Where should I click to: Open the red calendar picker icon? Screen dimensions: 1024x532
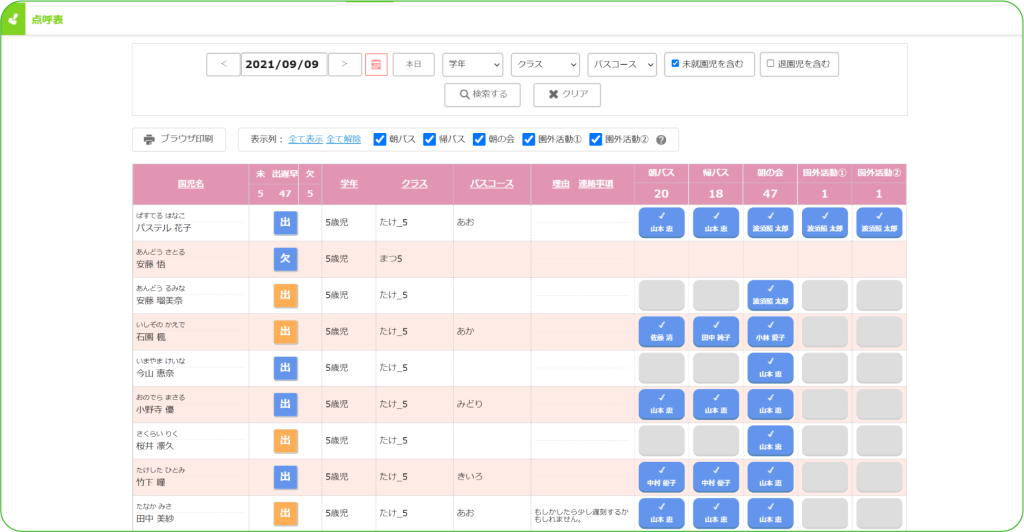[x=376, y=65]
